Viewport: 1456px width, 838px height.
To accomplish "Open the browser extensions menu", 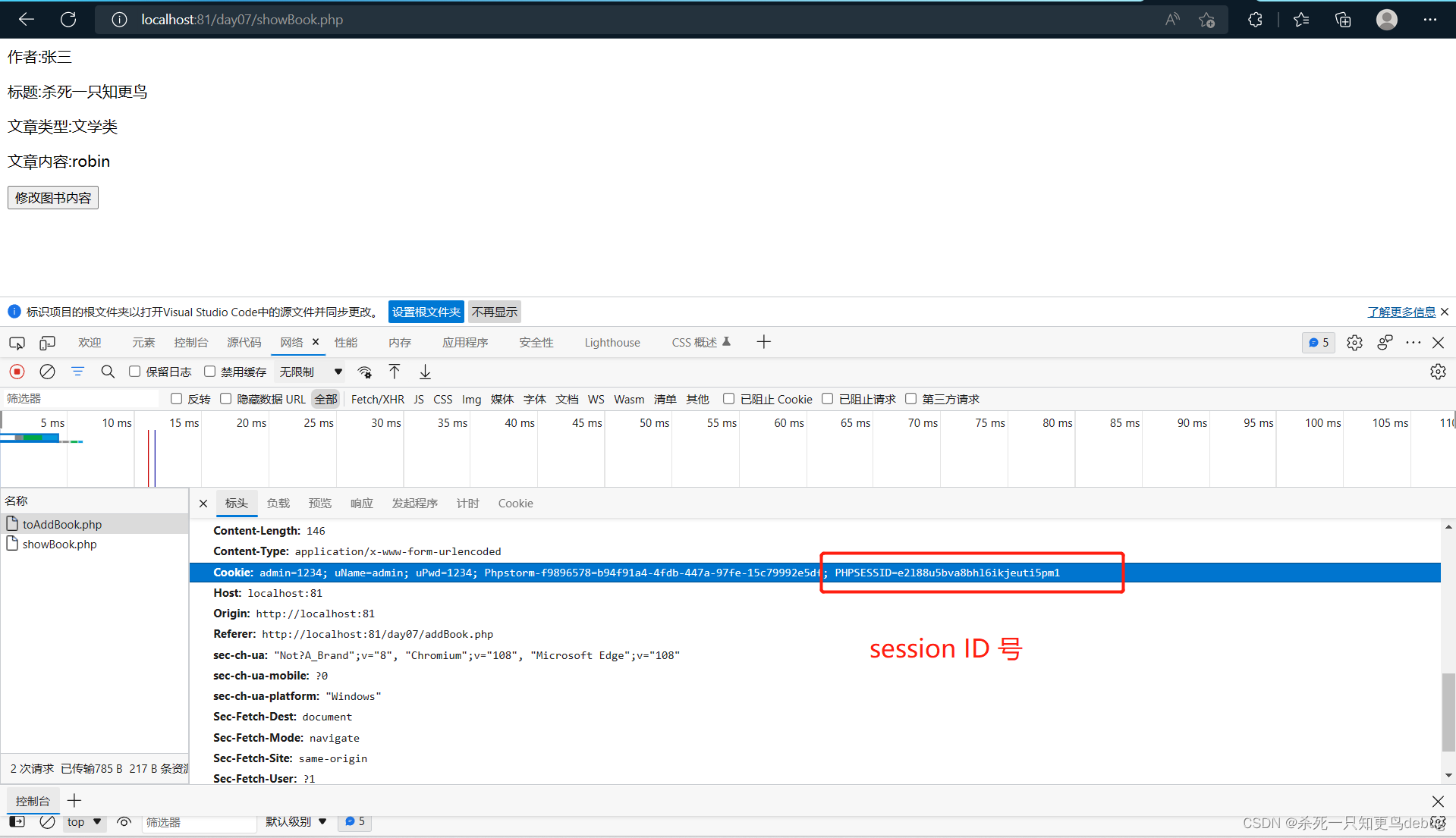I will coord(1256,20).
